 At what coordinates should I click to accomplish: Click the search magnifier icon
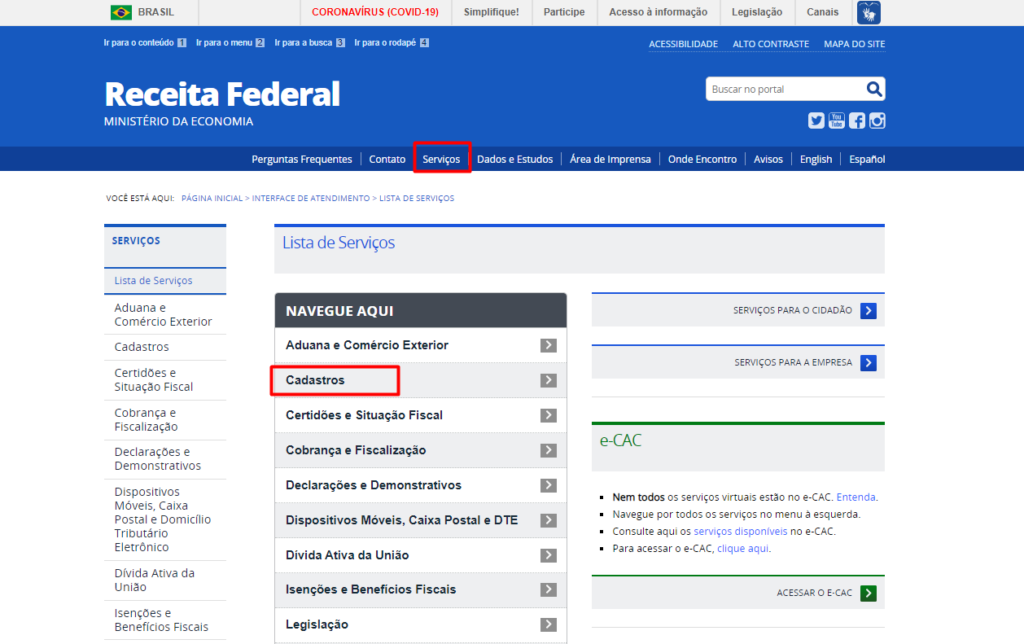874,89
